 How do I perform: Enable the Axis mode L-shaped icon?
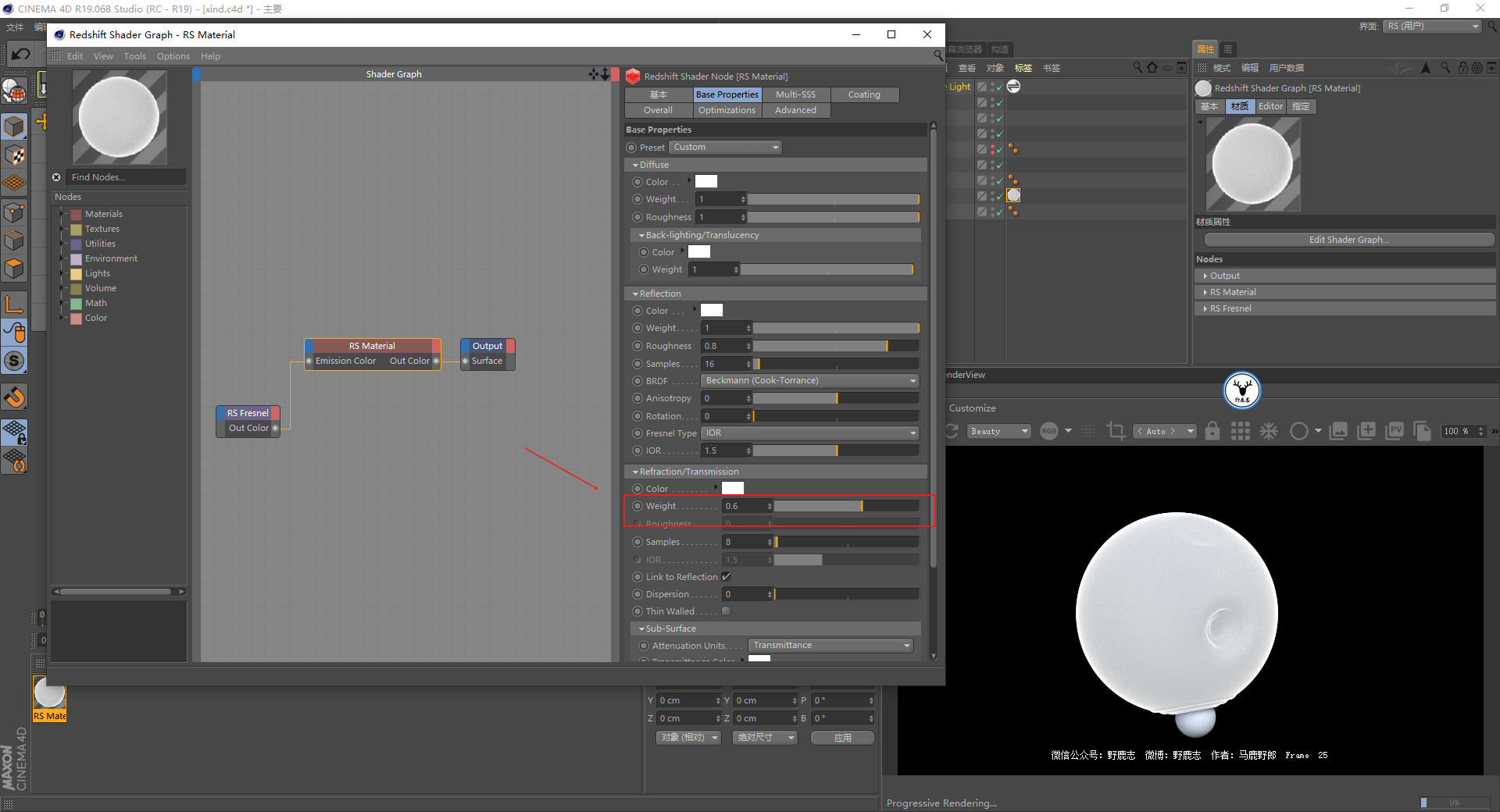coord(15,304)
